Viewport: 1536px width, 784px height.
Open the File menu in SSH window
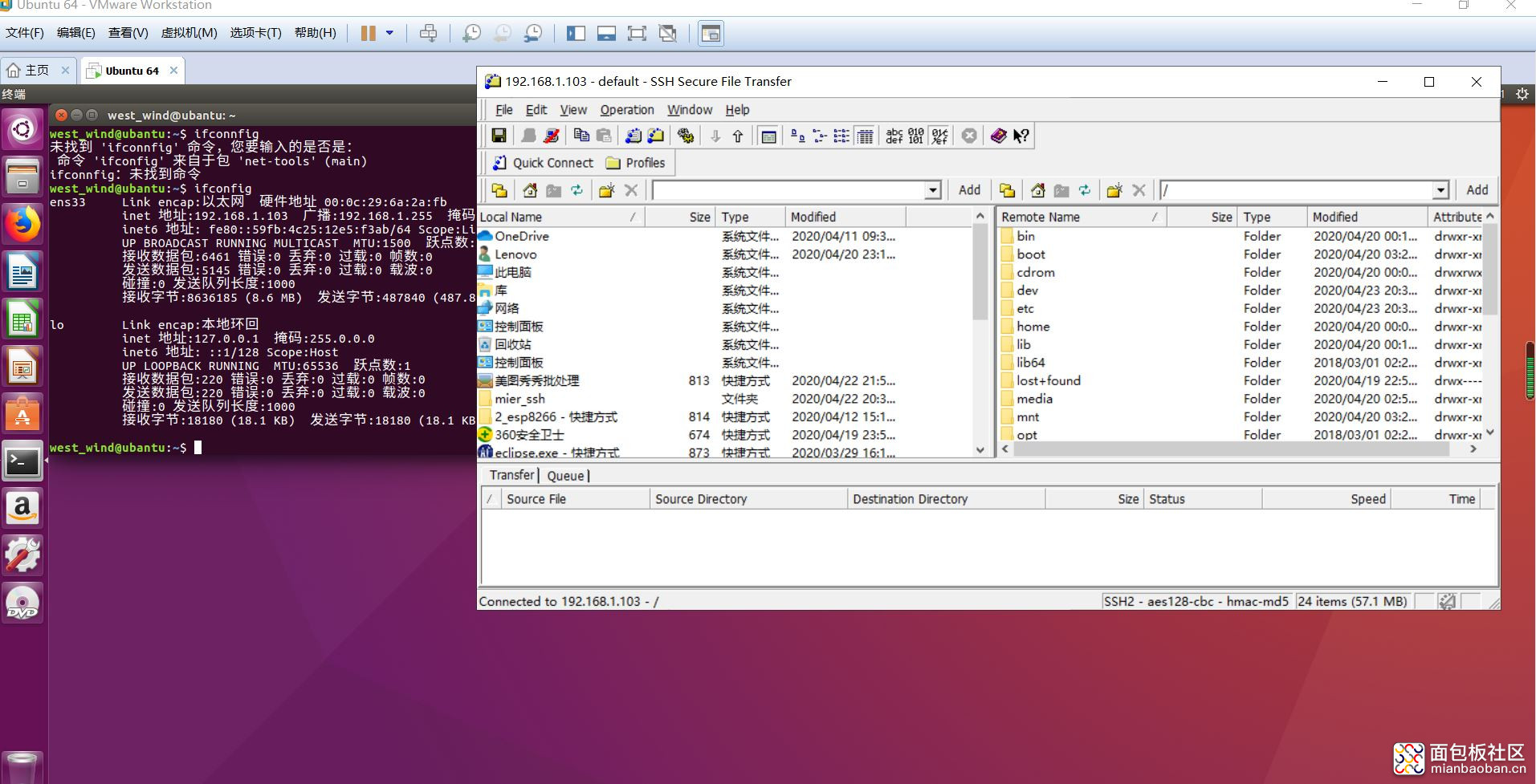click(x=504, y=110)
